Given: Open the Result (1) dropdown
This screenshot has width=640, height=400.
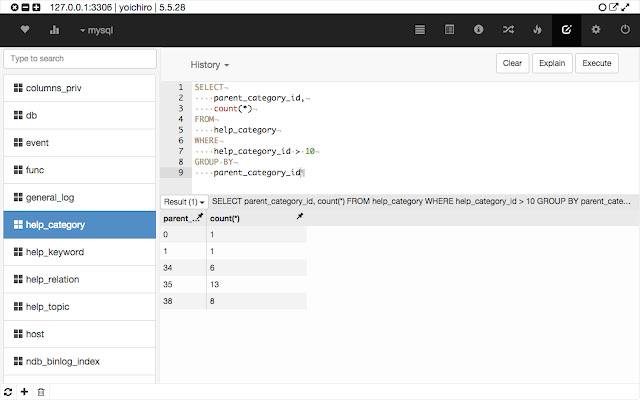Looking at the screenshot, I should 185,201.
